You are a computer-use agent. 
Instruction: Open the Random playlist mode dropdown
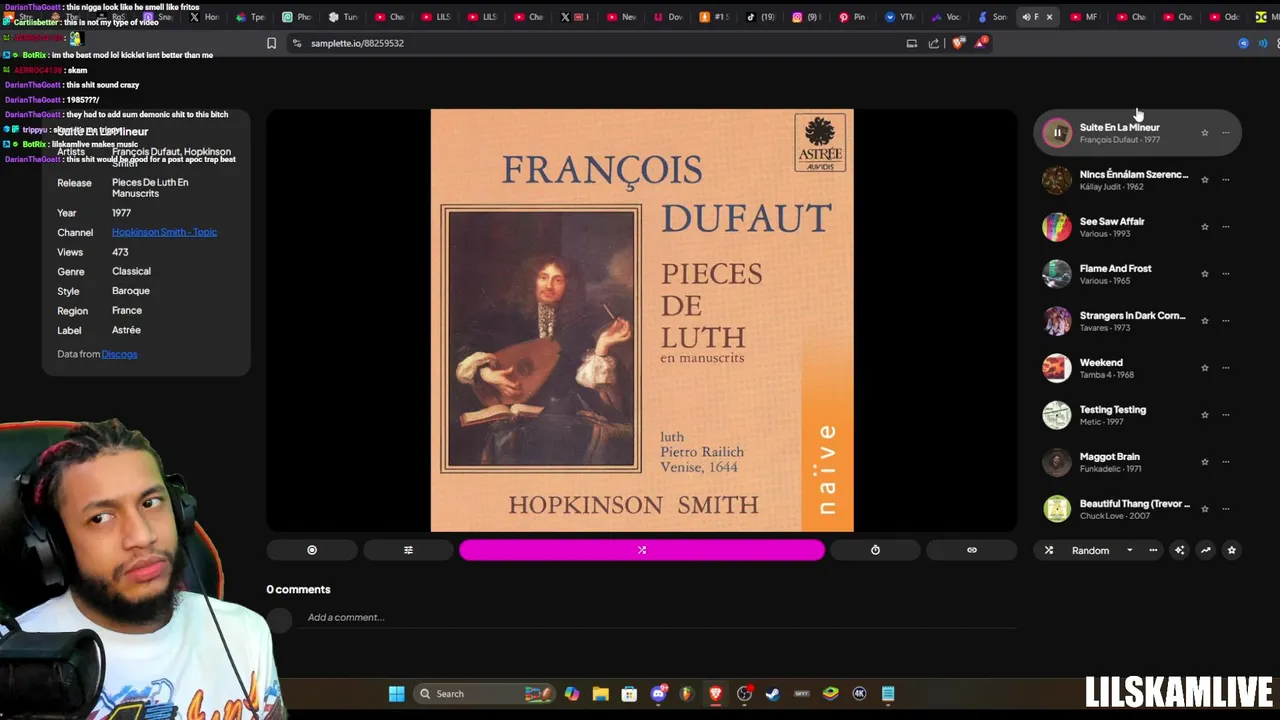1102,550
